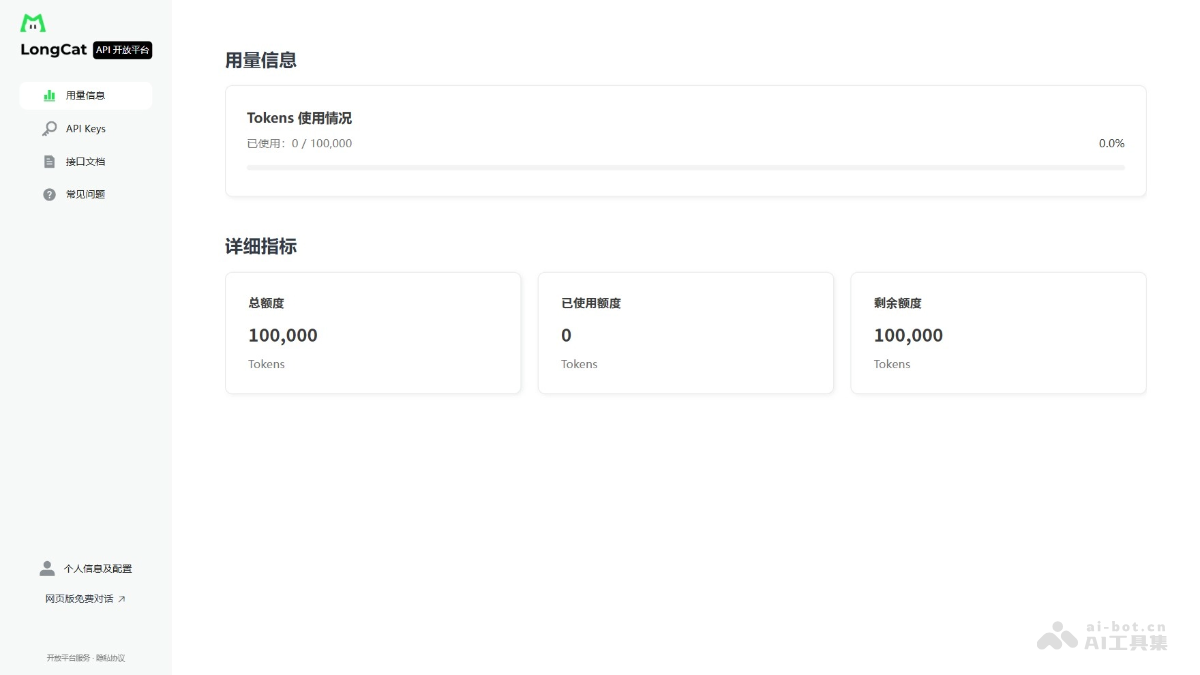Image resolution: width=1200 pixels, height=675 pixels.
Task: Click the key icon beside API Keys
Action: 49,129
